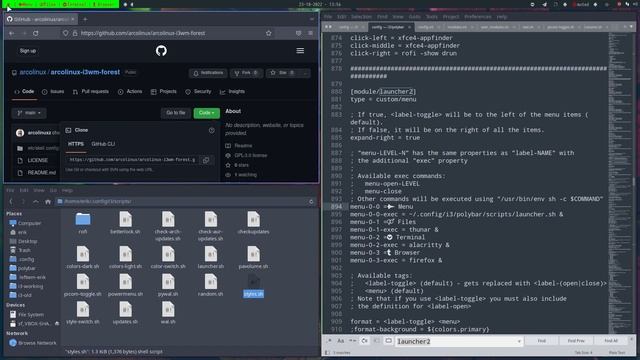The height and width of the screenshot is (360, 640).
Task: Go up to parent folder in Thunar
Action: click(36, 202)
